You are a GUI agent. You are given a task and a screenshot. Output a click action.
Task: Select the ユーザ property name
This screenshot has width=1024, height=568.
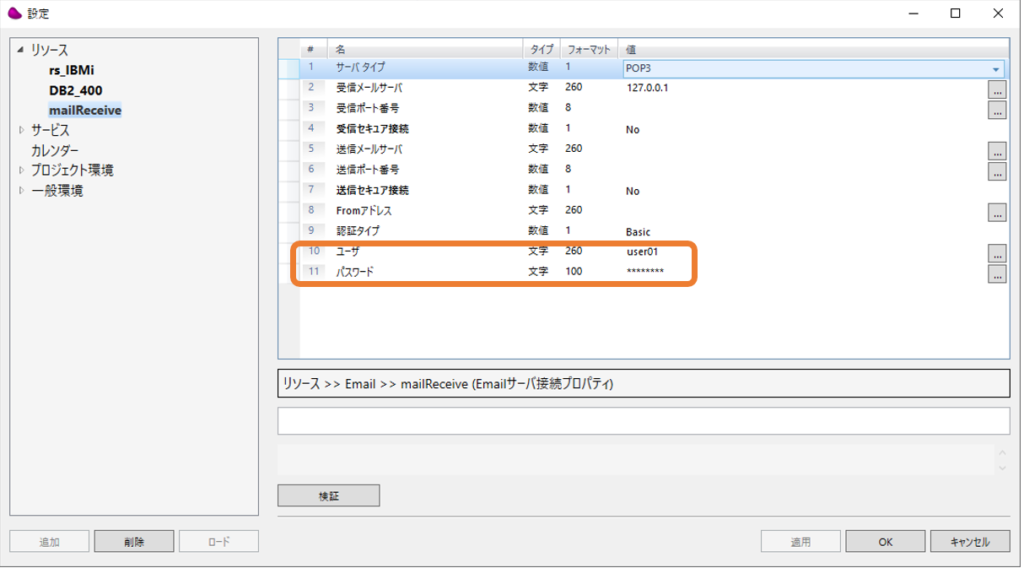(x=347, y=251)
